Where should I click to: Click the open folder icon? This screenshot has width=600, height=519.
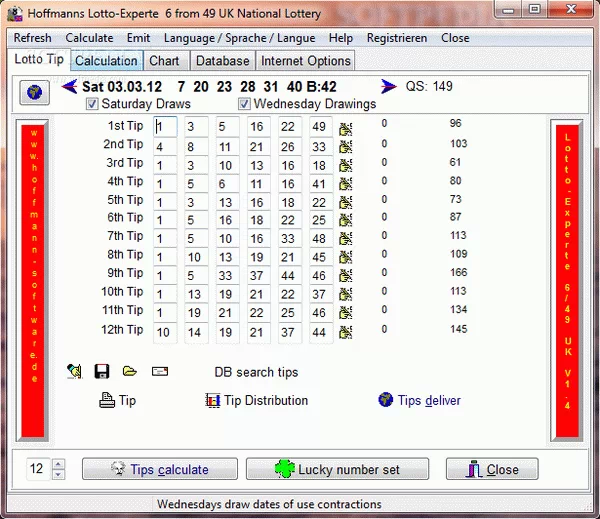click(130, 372)
